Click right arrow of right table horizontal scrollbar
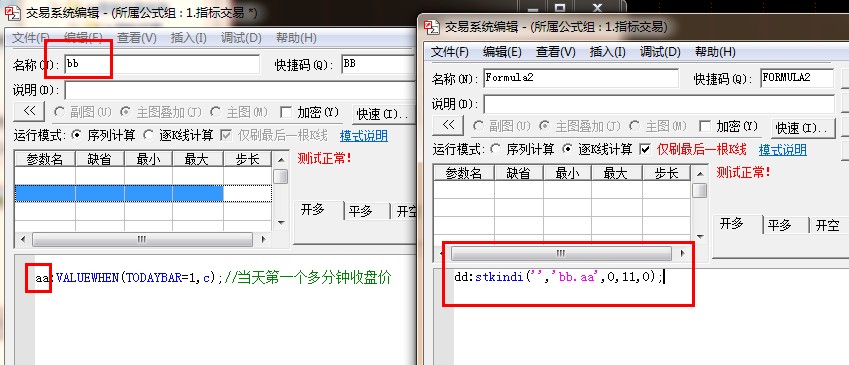 click(682, 253)
